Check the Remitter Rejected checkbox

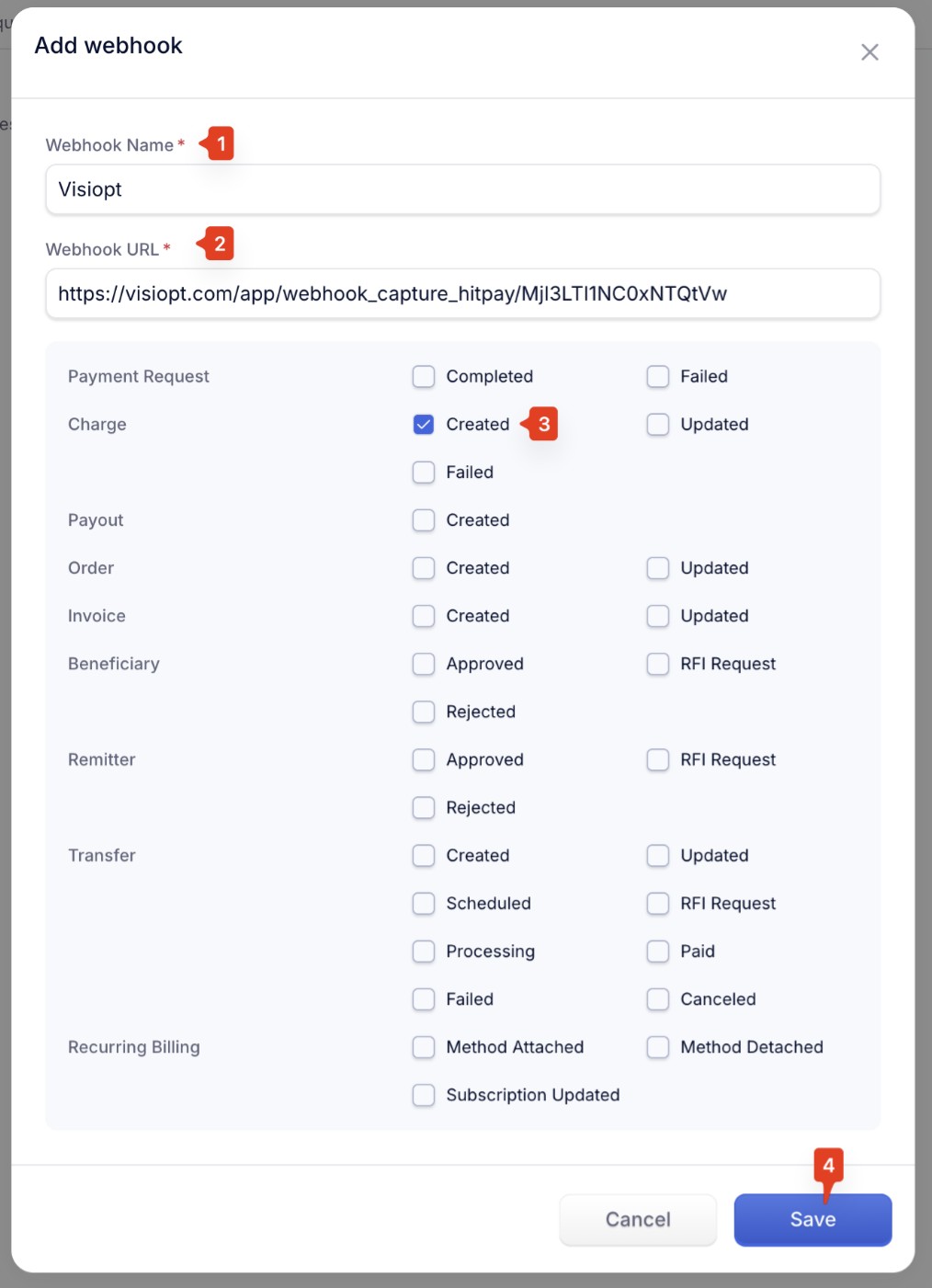424,807
